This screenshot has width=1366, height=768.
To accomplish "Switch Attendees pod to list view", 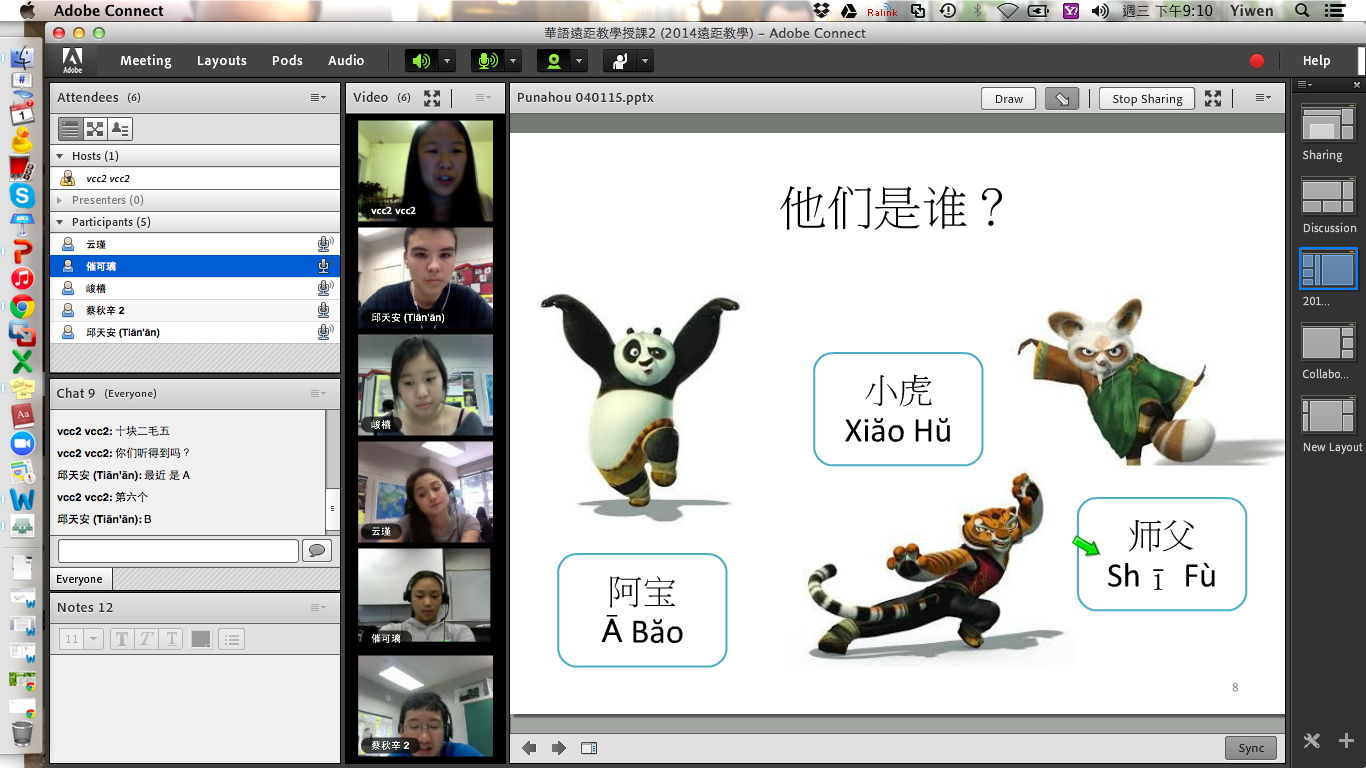I will [x=70, y=129].
